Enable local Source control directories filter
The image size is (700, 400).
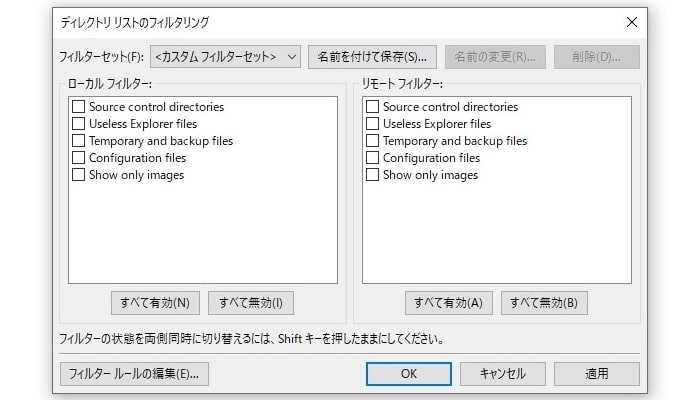(79, 107)
